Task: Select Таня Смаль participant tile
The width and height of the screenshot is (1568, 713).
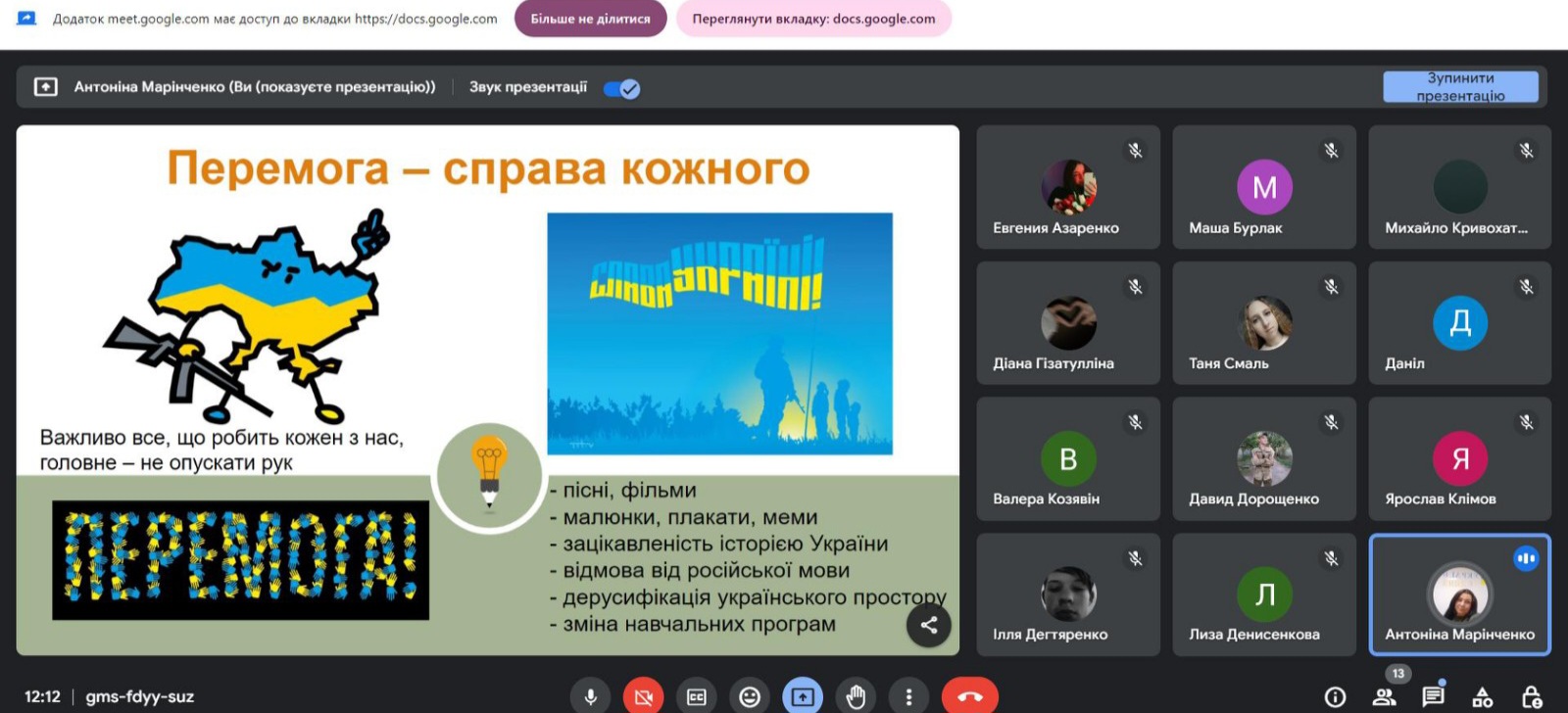Action: coord(1264,323)
